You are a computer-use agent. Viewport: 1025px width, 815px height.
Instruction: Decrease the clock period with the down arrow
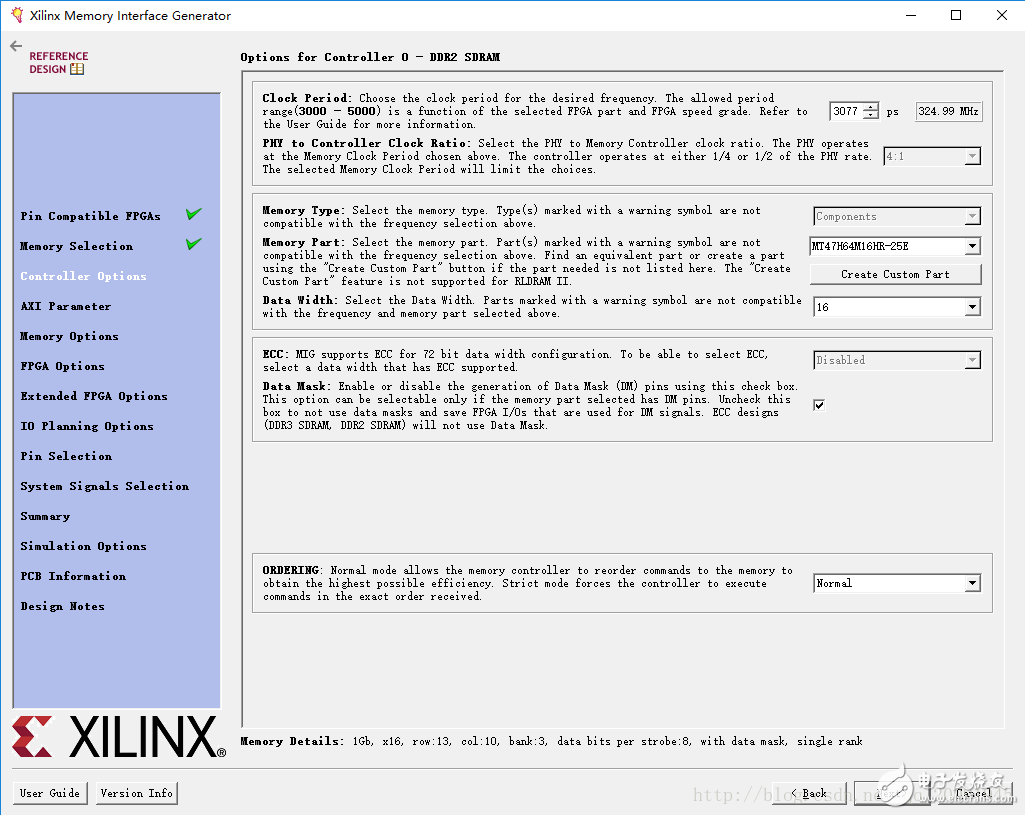coord(871,116)
